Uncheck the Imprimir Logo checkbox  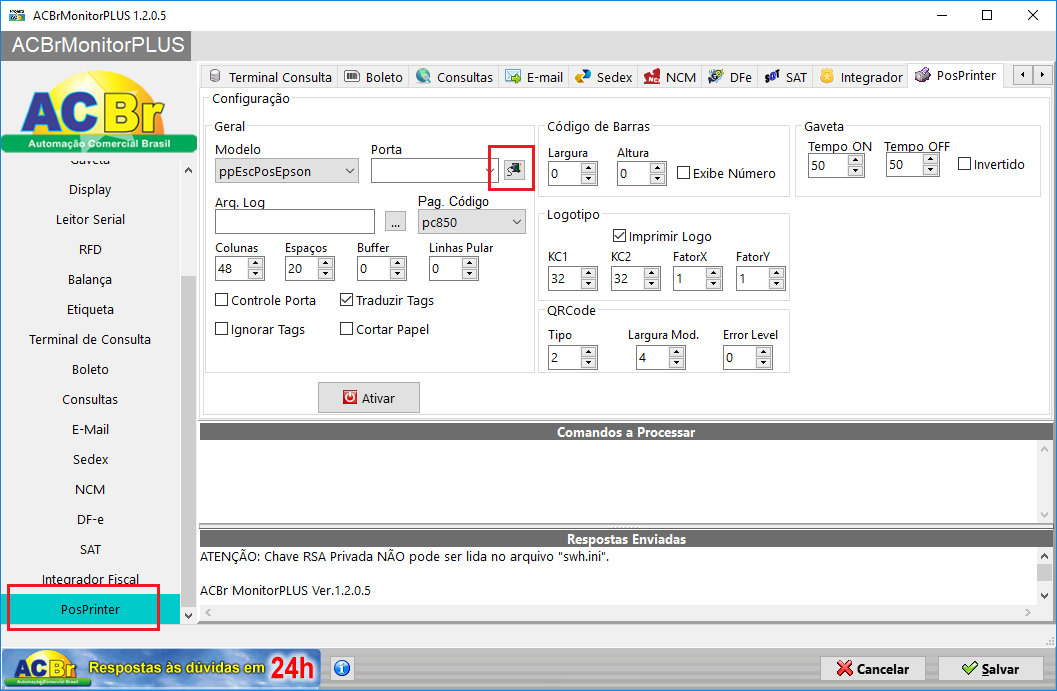(x=662, y=236)
